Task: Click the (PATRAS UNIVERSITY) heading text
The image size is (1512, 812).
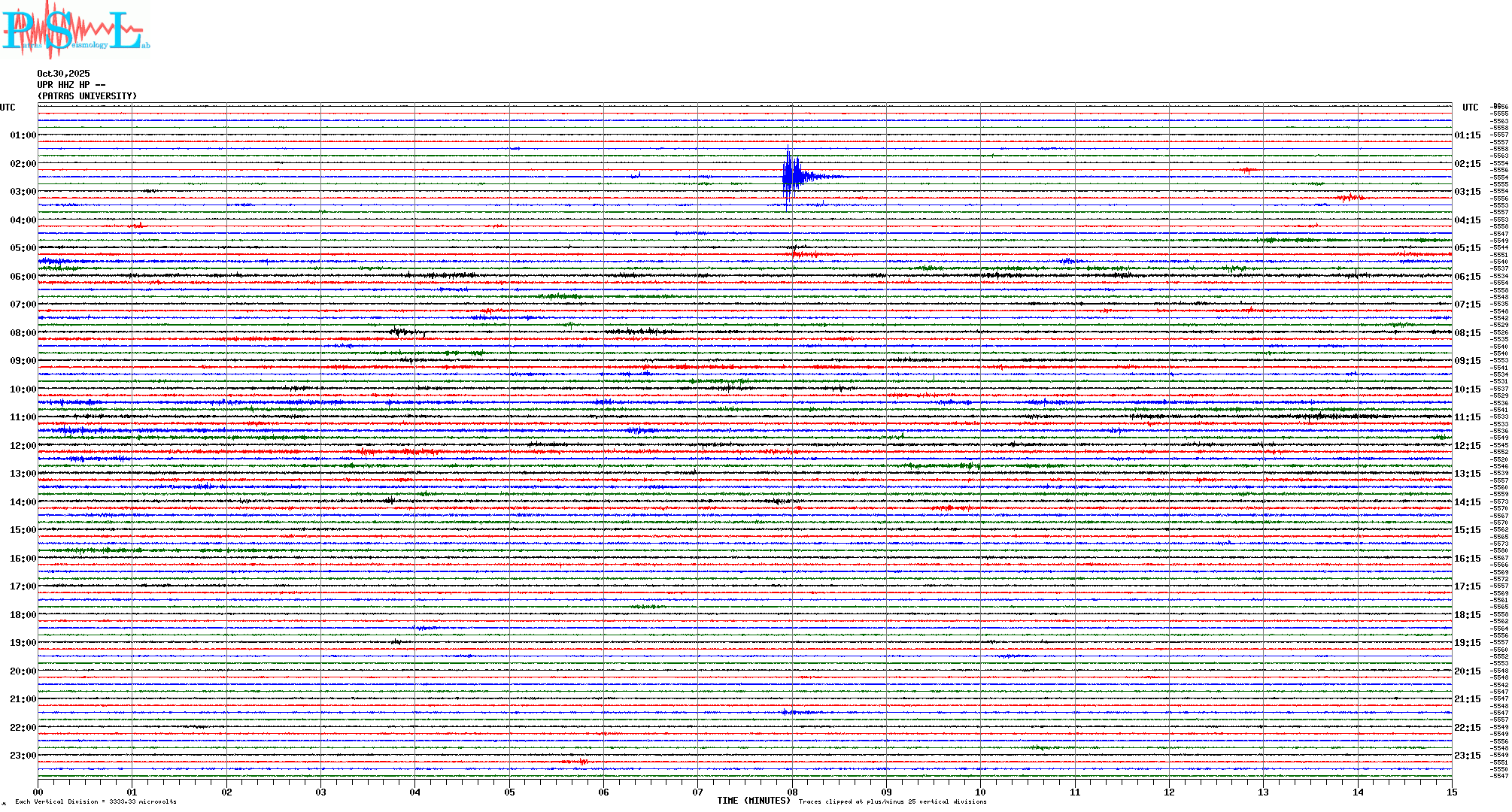Action: coord(87,96)
